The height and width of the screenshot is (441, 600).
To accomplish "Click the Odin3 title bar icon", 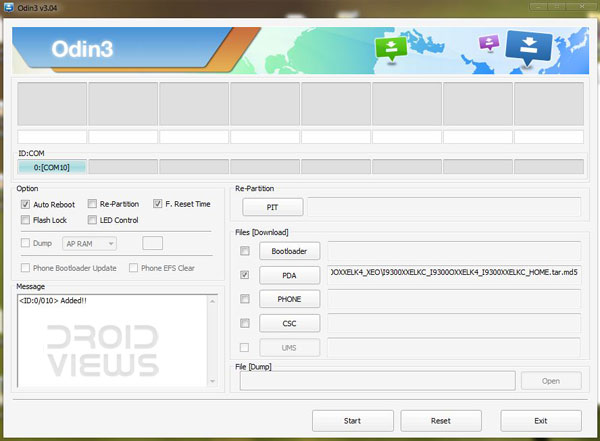I will (8, 7).
